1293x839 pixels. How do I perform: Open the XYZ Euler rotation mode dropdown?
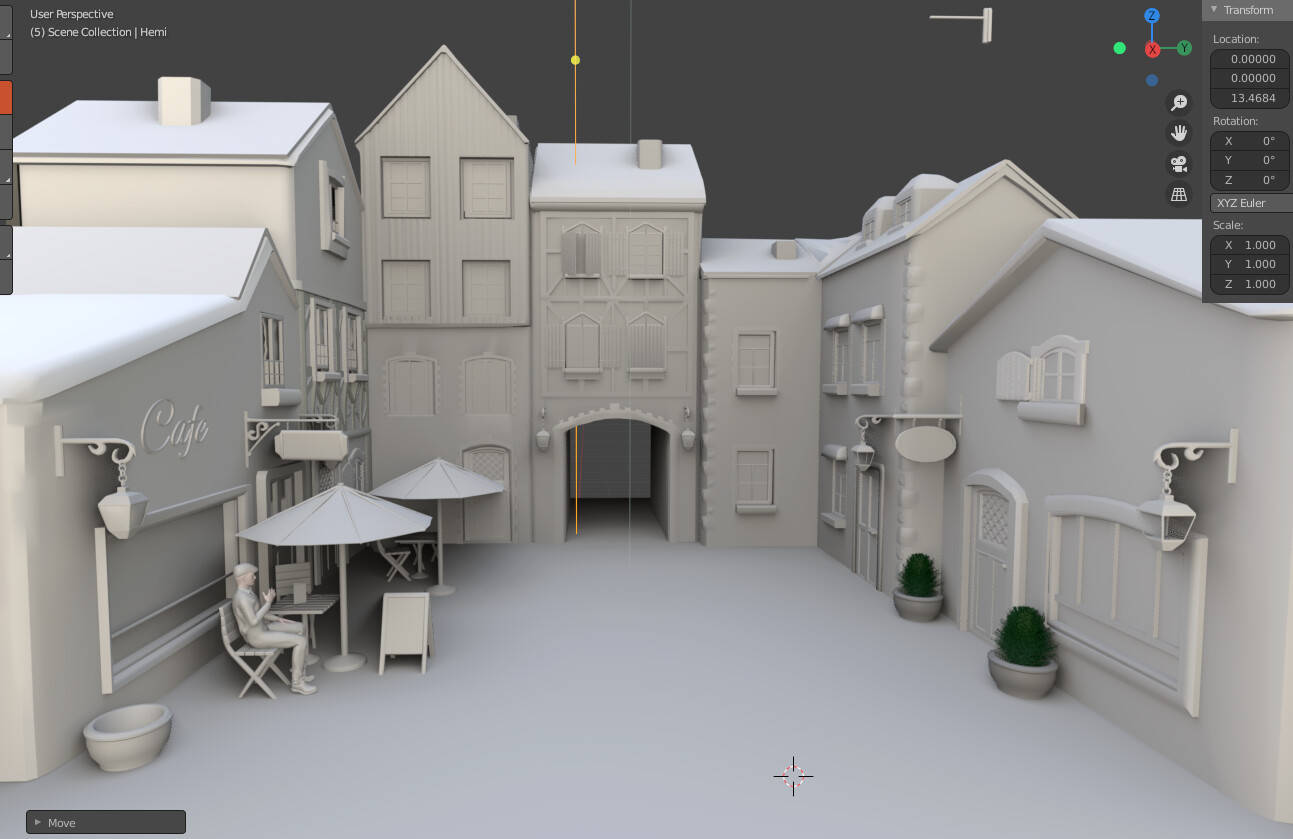[1248, 203]
